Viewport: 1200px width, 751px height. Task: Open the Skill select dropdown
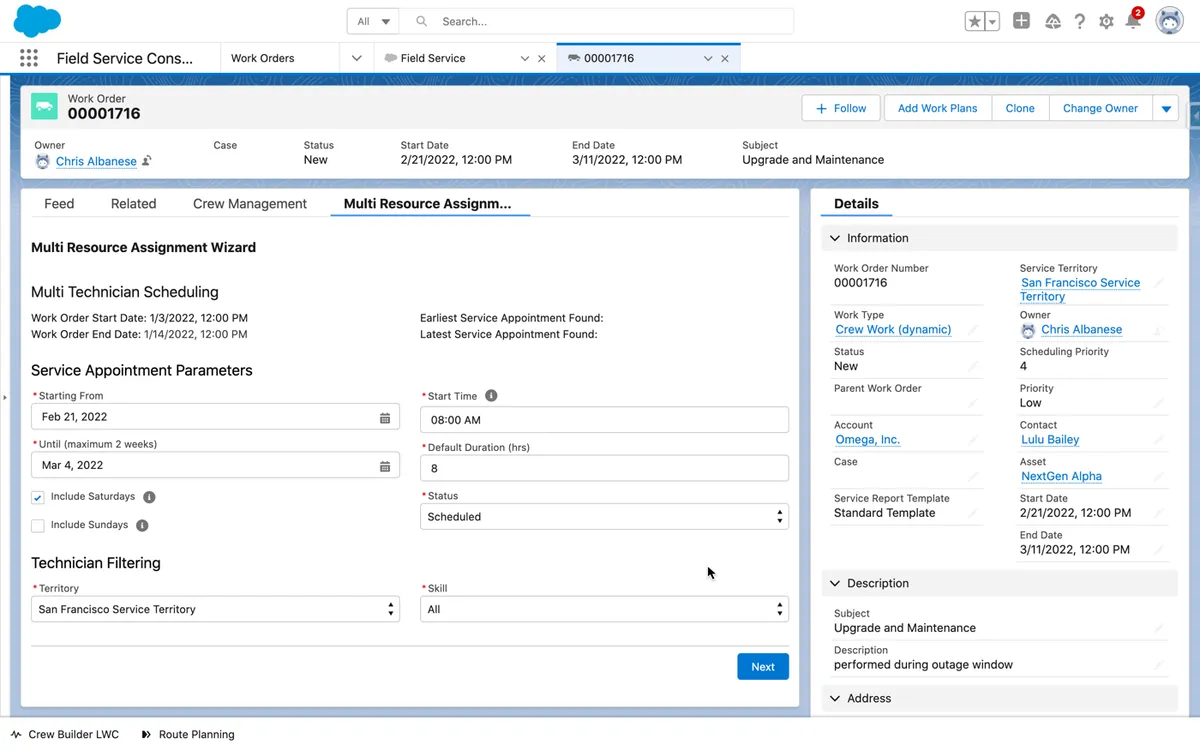(x=604, y=609)
